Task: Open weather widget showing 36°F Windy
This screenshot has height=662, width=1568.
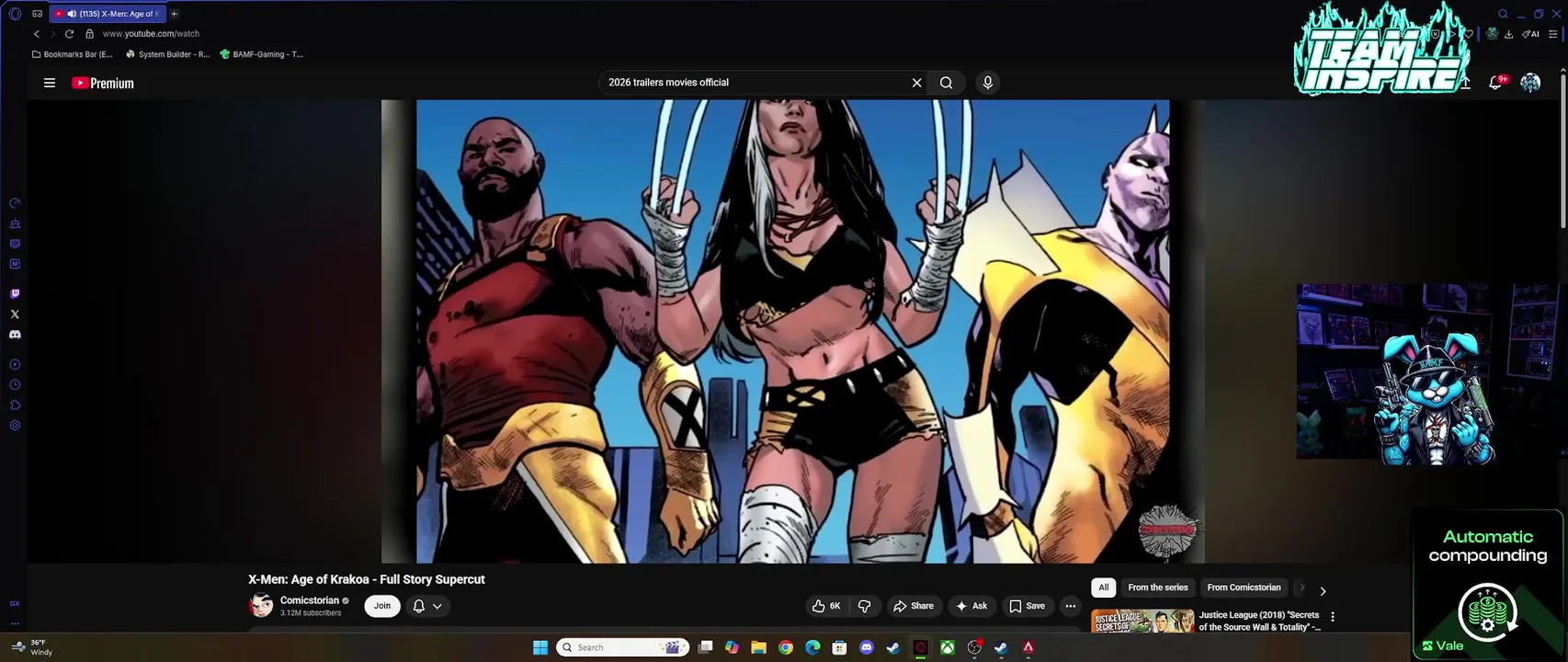Action: pyautogui.click(x=33, y=647)
